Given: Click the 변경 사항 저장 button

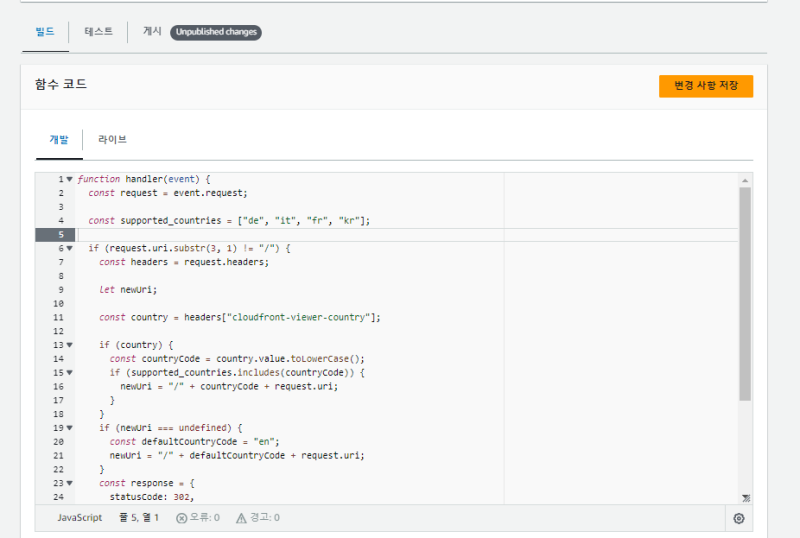Looking at the screenshot, I should pyautogui.click(x=705, y=86).
